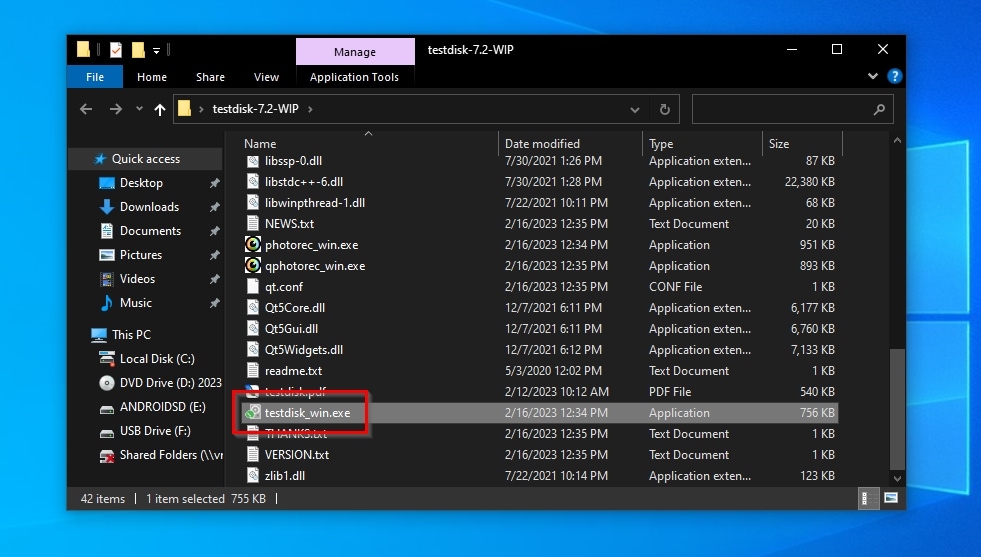
Task: Unpin Pictures from Quick access
Action: click(215, 255)
